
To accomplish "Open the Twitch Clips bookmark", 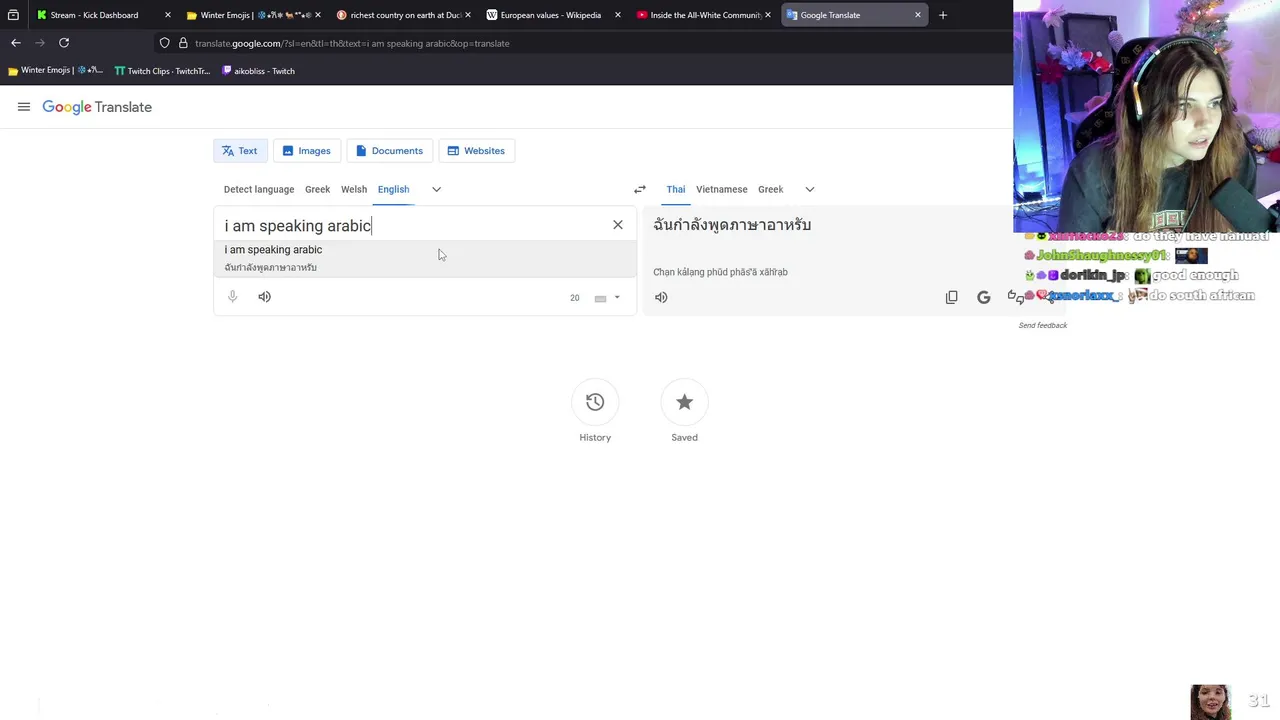I will point(162,71).
